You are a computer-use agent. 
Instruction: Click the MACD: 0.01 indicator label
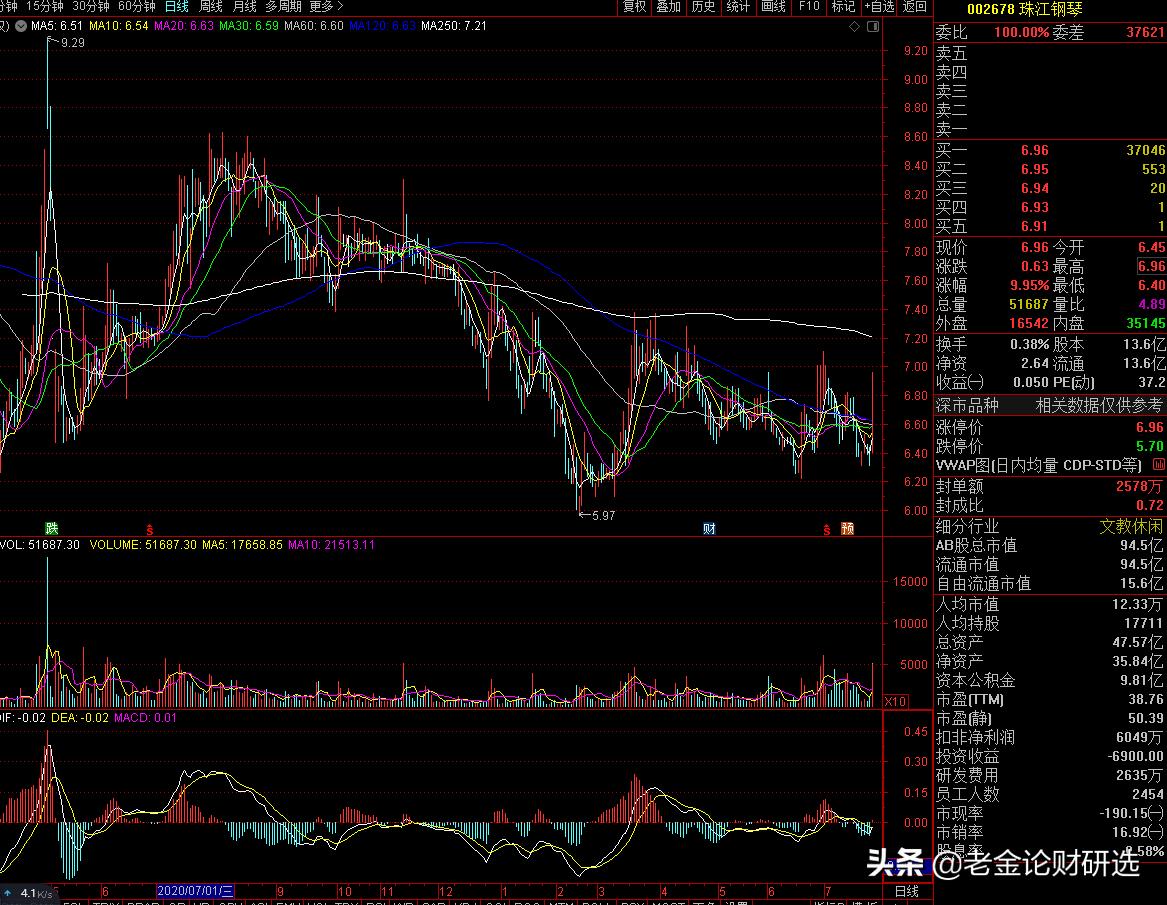pyautogui.click(x=145, y=718)
